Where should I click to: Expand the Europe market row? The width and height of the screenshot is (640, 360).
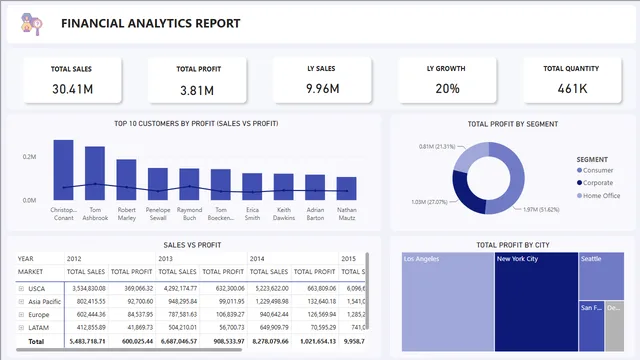point(21,315)
